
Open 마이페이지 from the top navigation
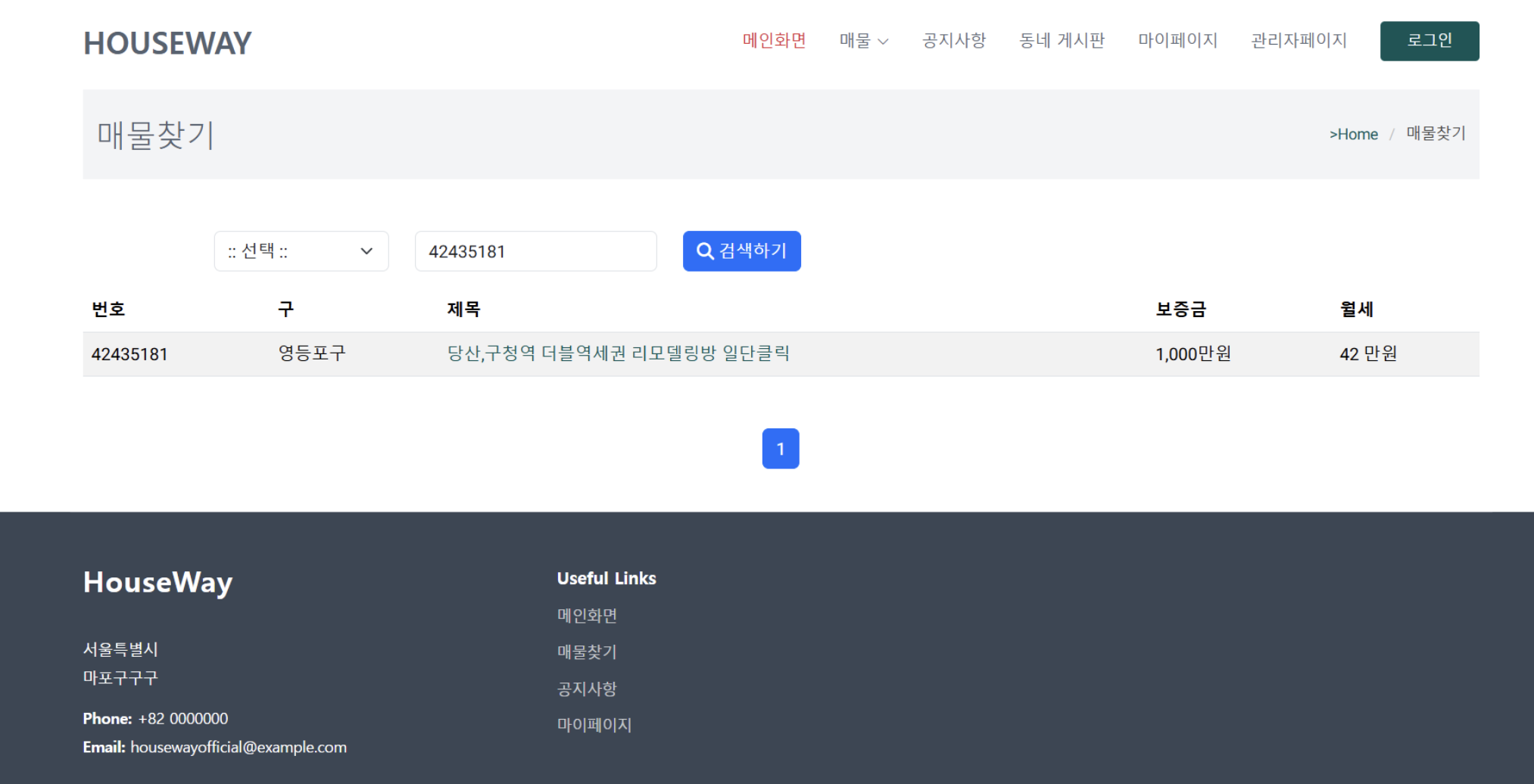pos(1177,41)
